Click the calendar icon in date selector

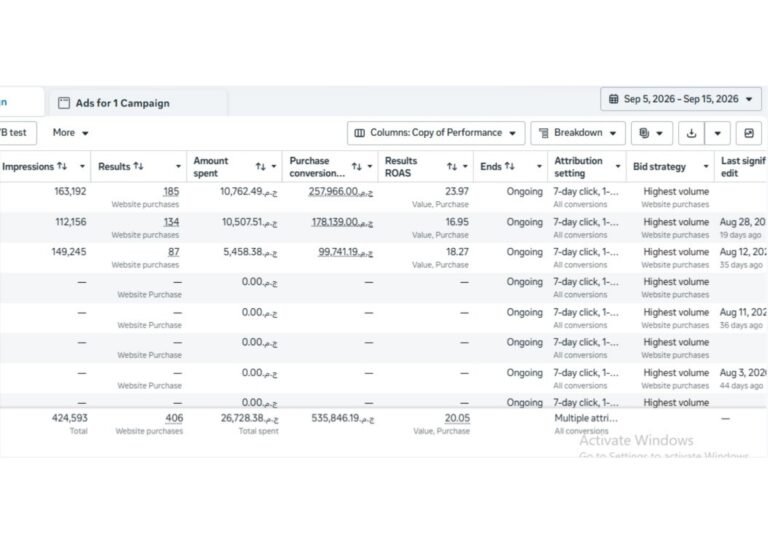[613, 99]
